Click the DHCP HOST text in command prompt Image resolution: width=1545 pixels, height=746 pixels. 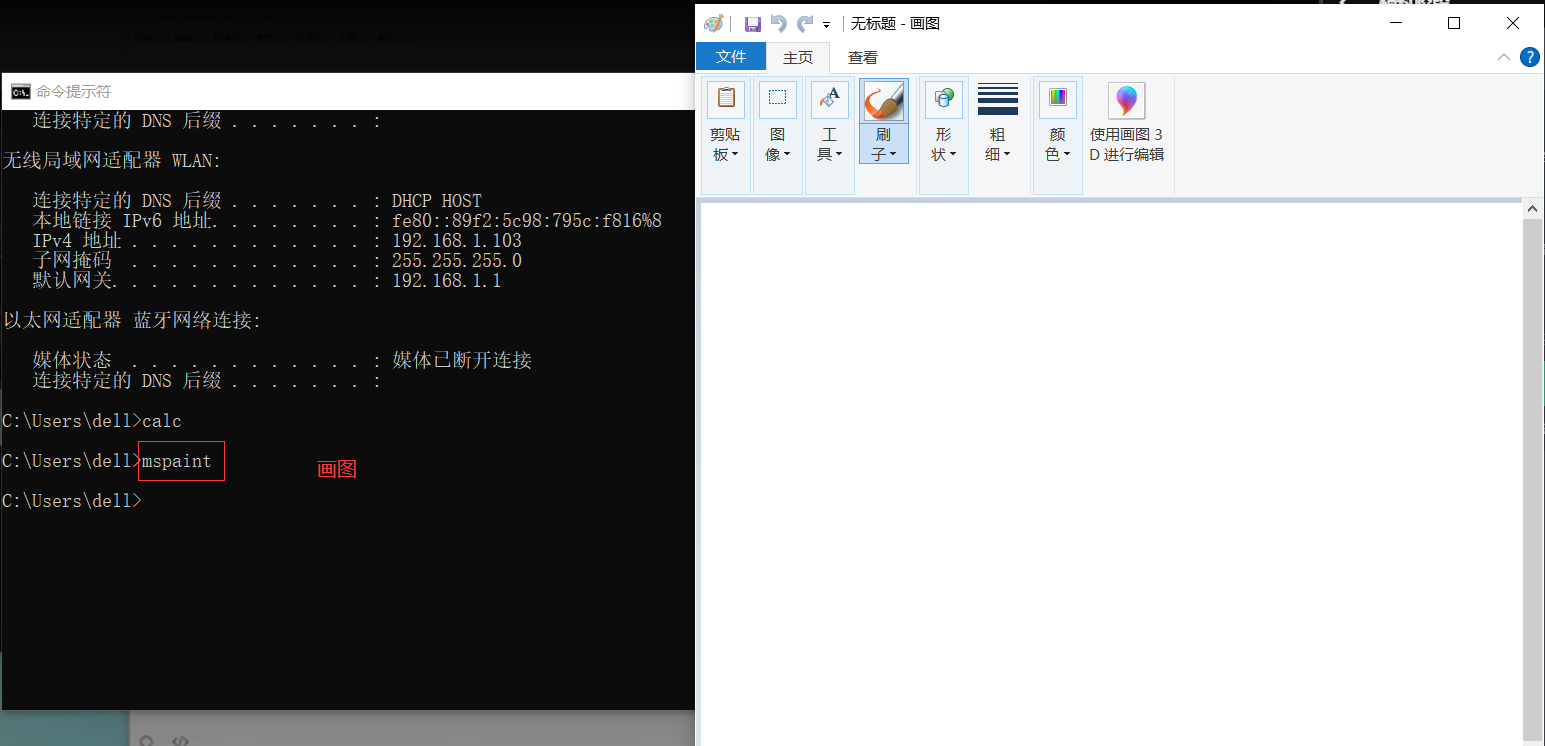coord(437,201)
